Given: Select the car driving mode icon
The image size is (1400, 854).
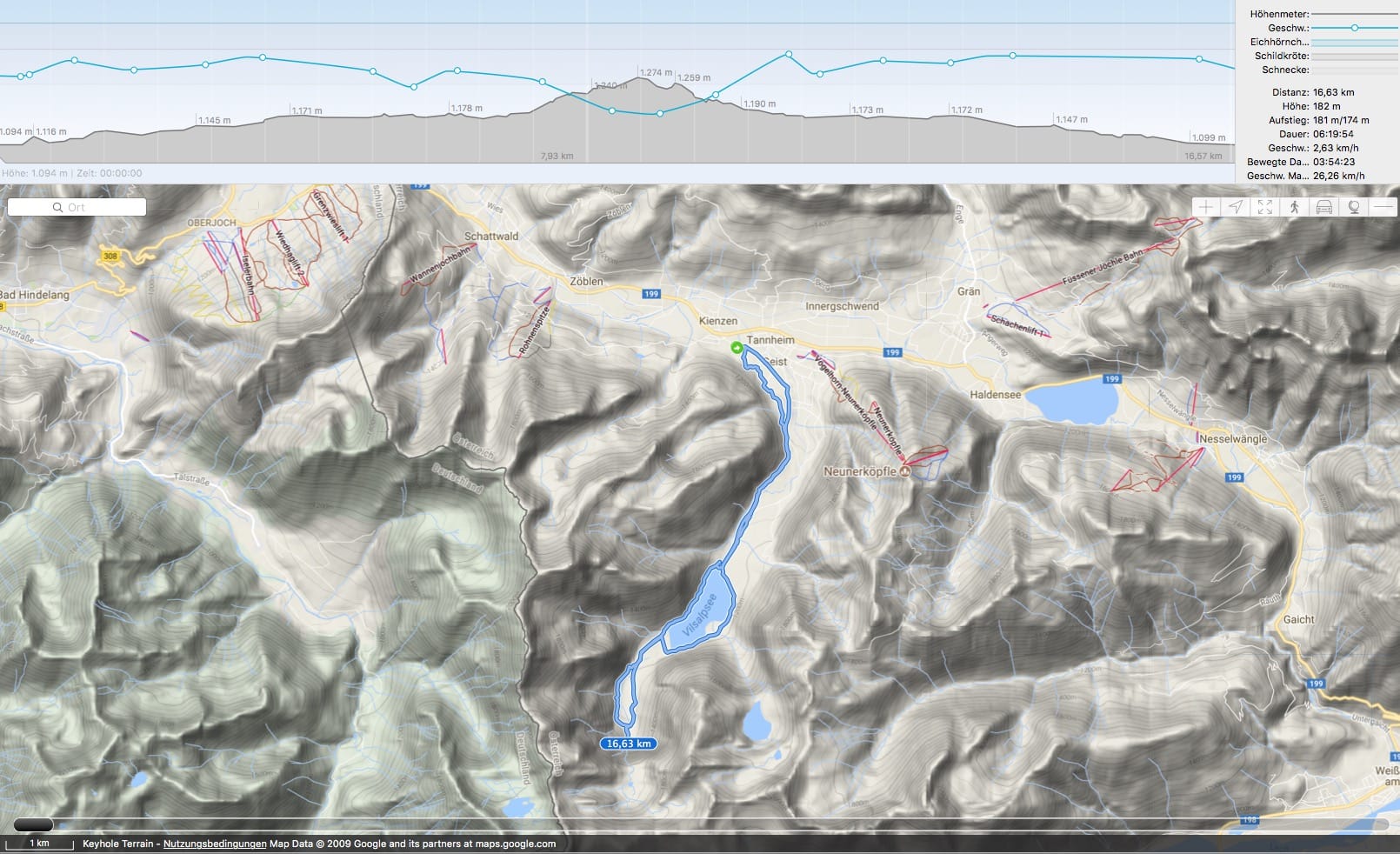Looking at the screenshot, I should 1324,207.
